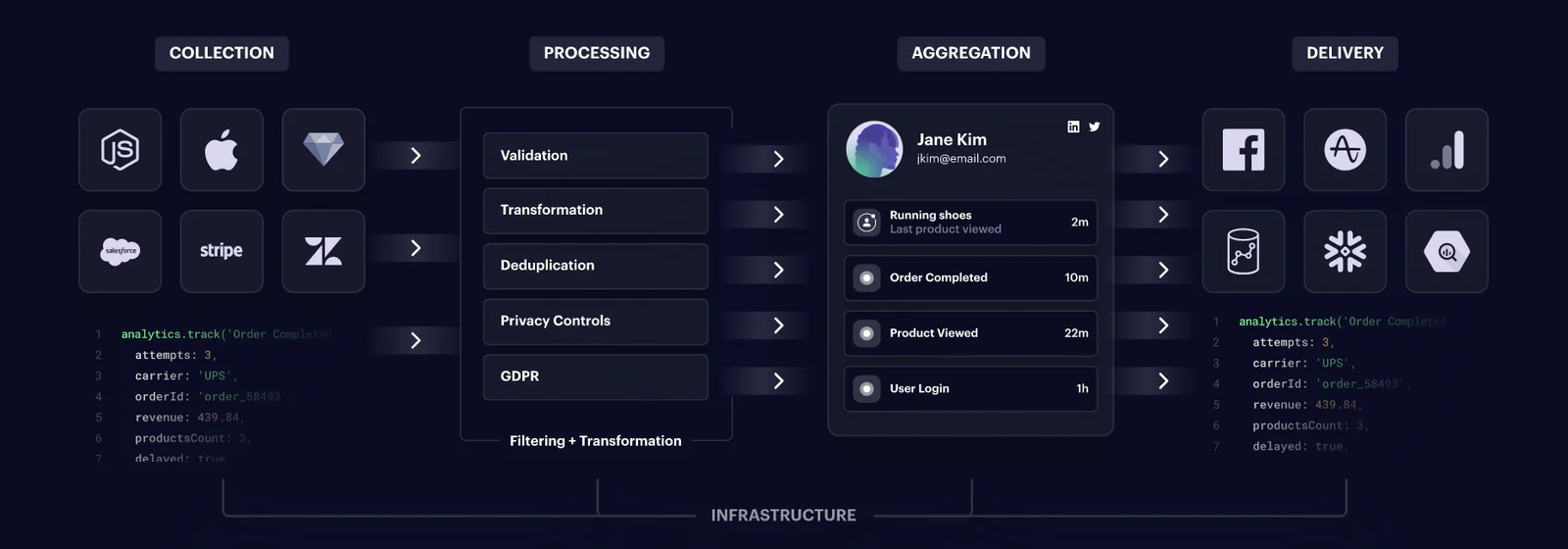The width and height of the screenshot is (1568, 549).
Task: Click Jane Kim's Twitter bird icon
Action: point(1094,126)
